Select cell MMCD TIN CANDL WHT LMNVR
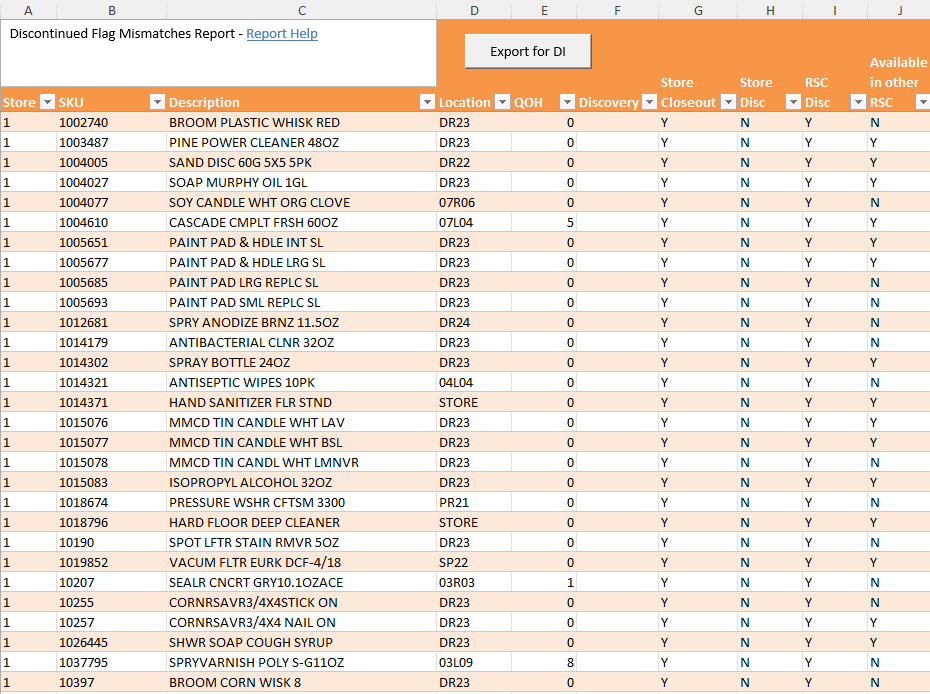 (x=301, y=463)
